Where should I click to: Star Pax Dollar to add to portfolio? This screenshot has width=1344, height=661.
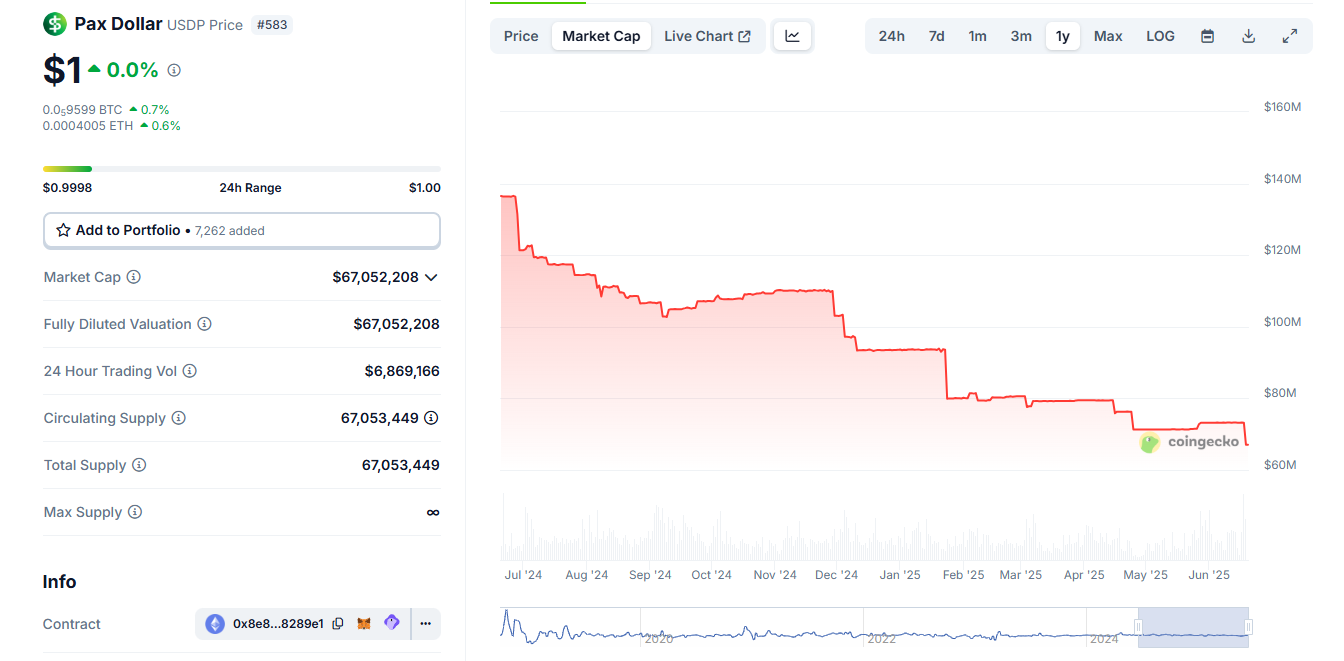[63, 229]
